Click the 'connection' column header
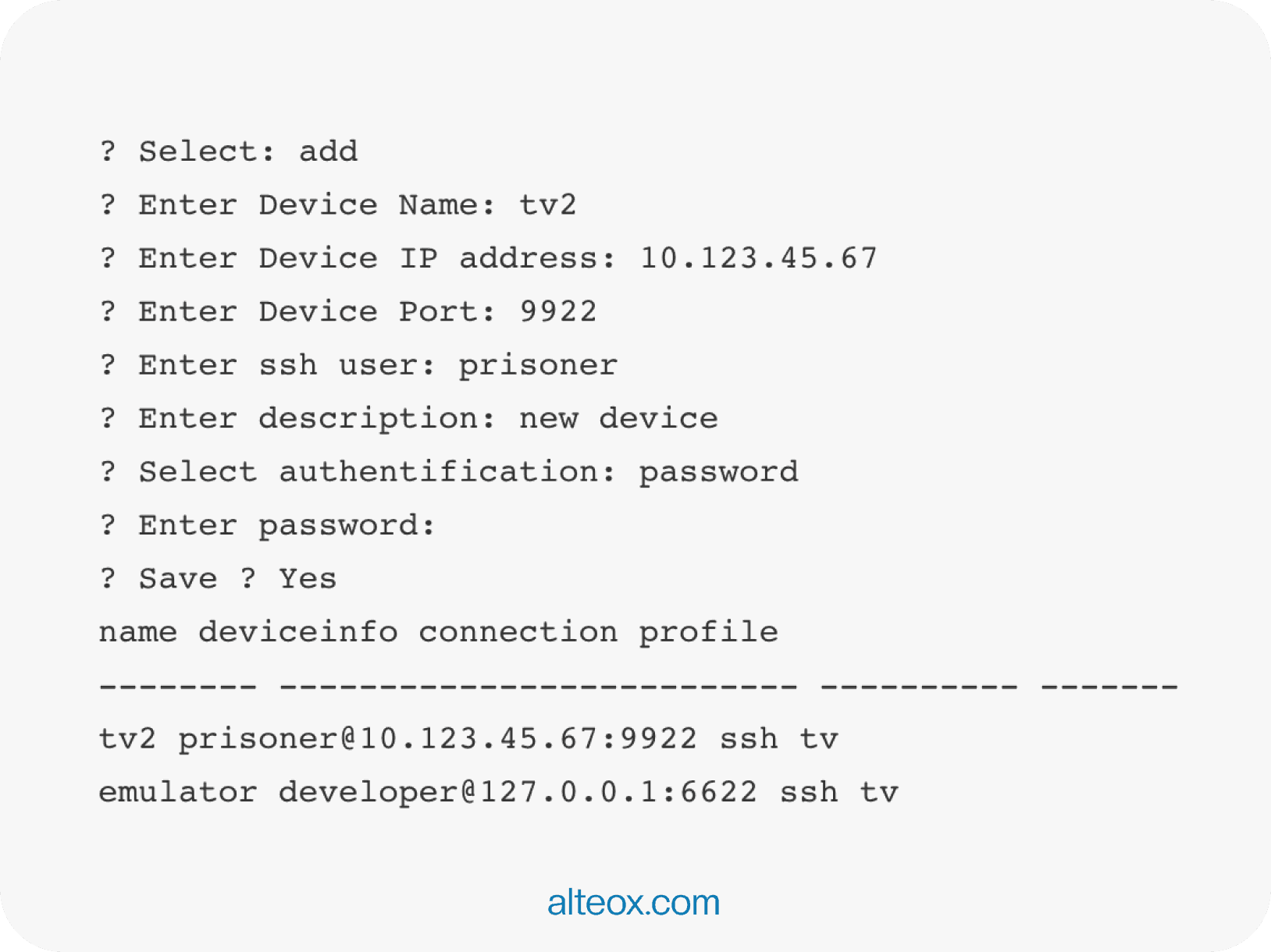 (x=518, y=632)
